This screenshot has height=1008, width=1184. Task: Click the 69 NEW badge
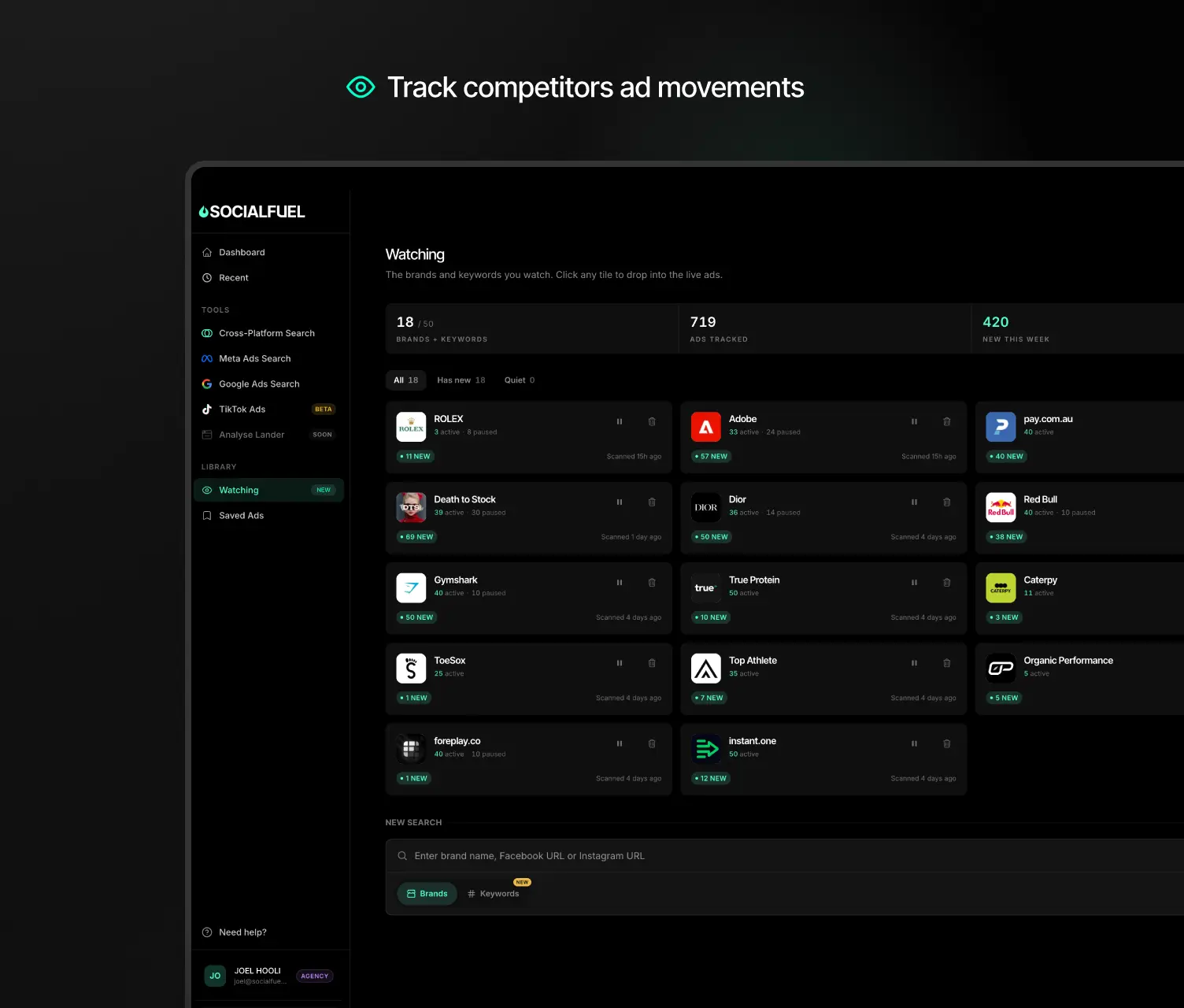pos(416,537)
